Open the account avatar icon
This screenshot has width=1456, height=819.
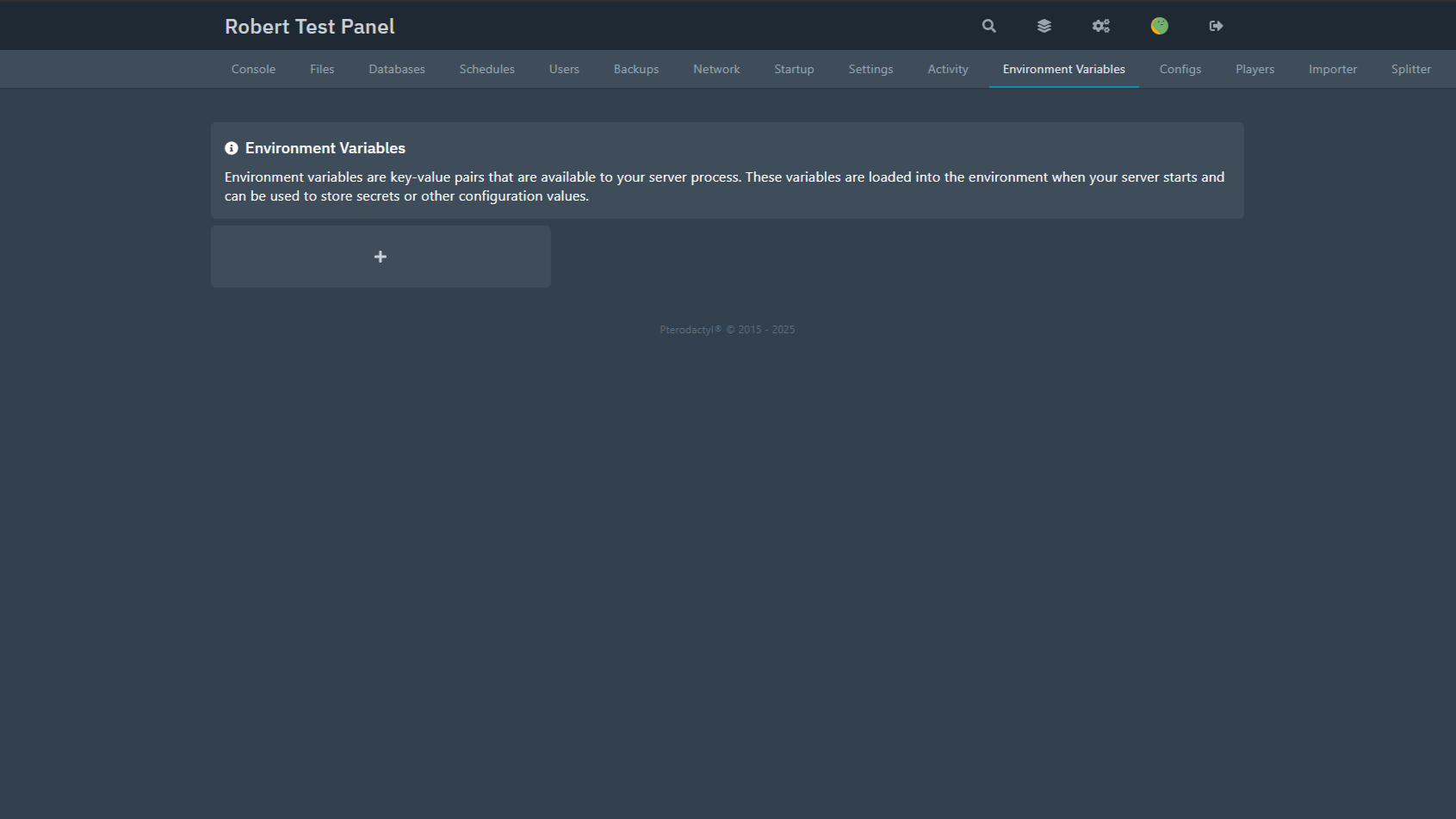(x=1159, y=26)
